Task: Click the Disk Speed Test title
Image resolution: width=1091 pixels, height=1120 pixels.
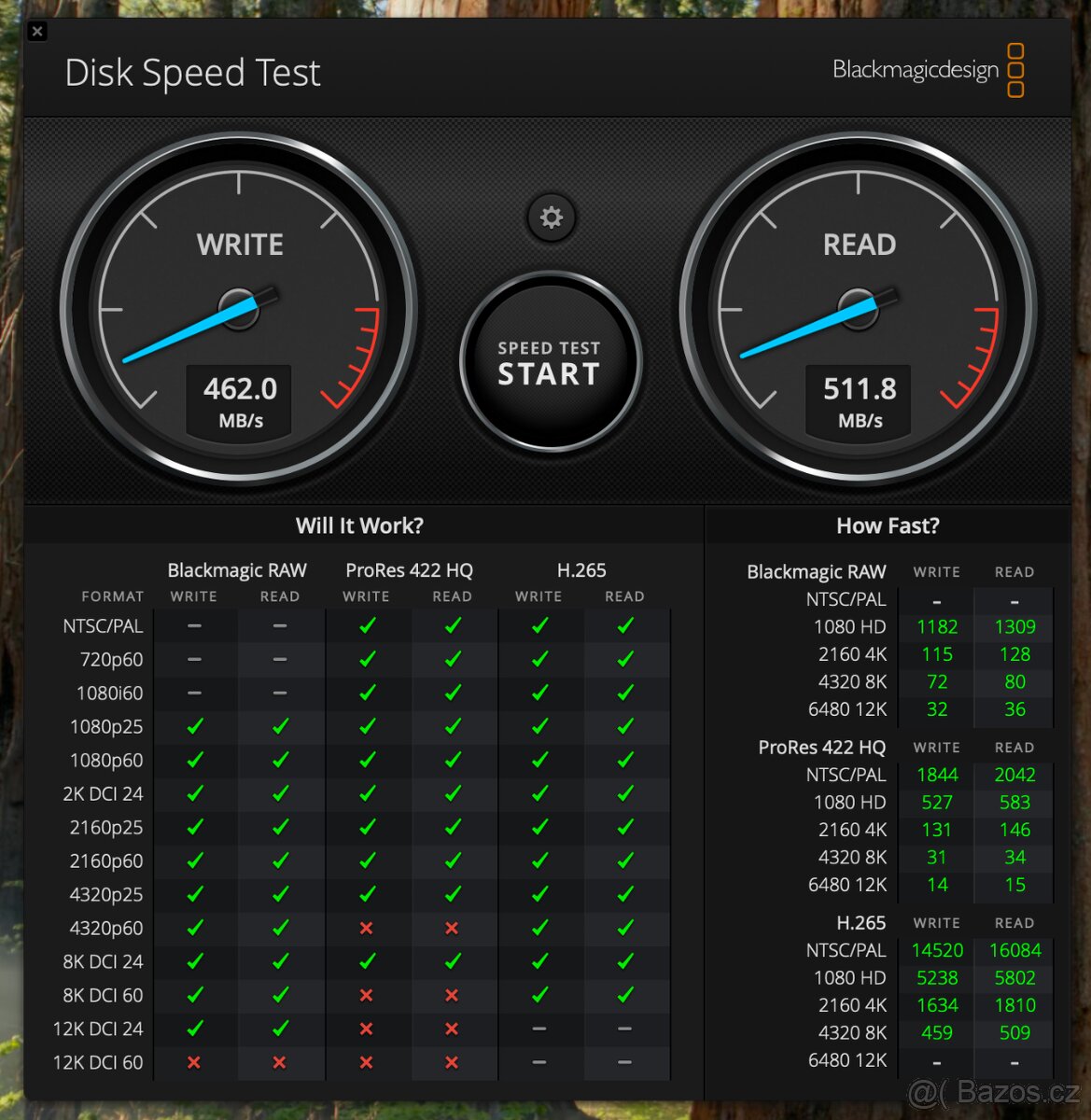Action: point(192,73)
